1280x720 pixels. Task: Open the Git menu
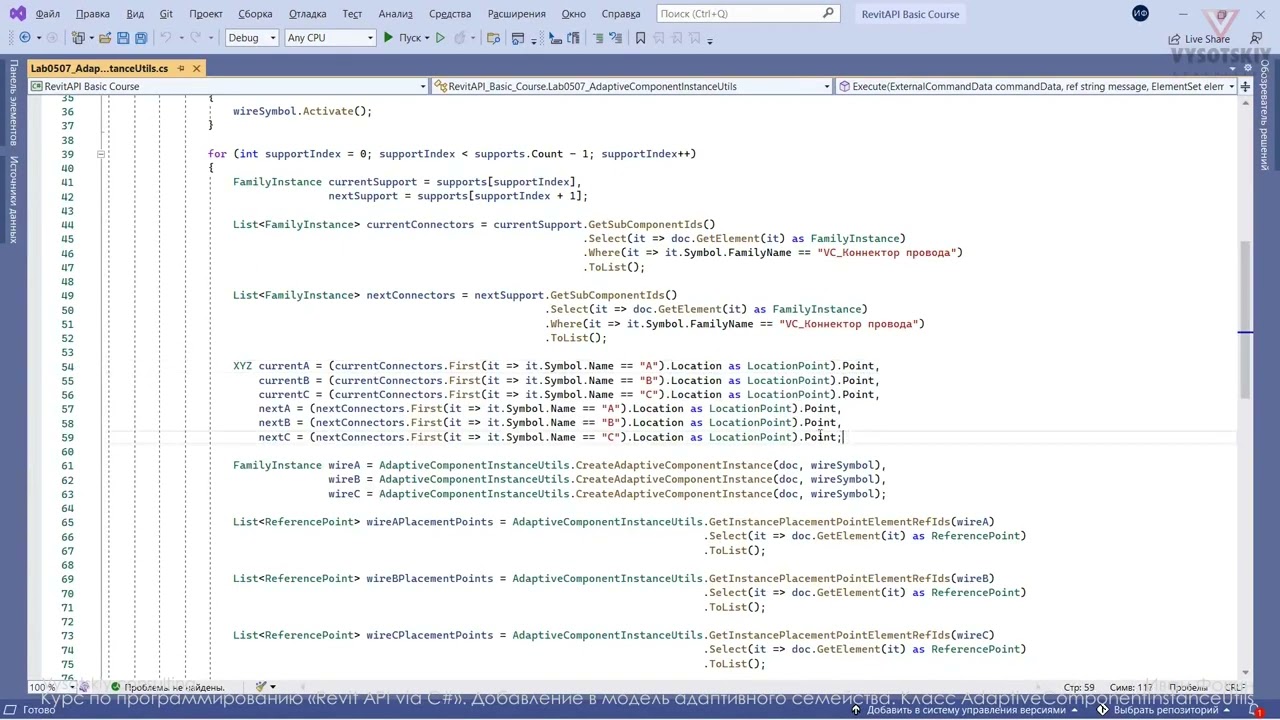[166, 14]
